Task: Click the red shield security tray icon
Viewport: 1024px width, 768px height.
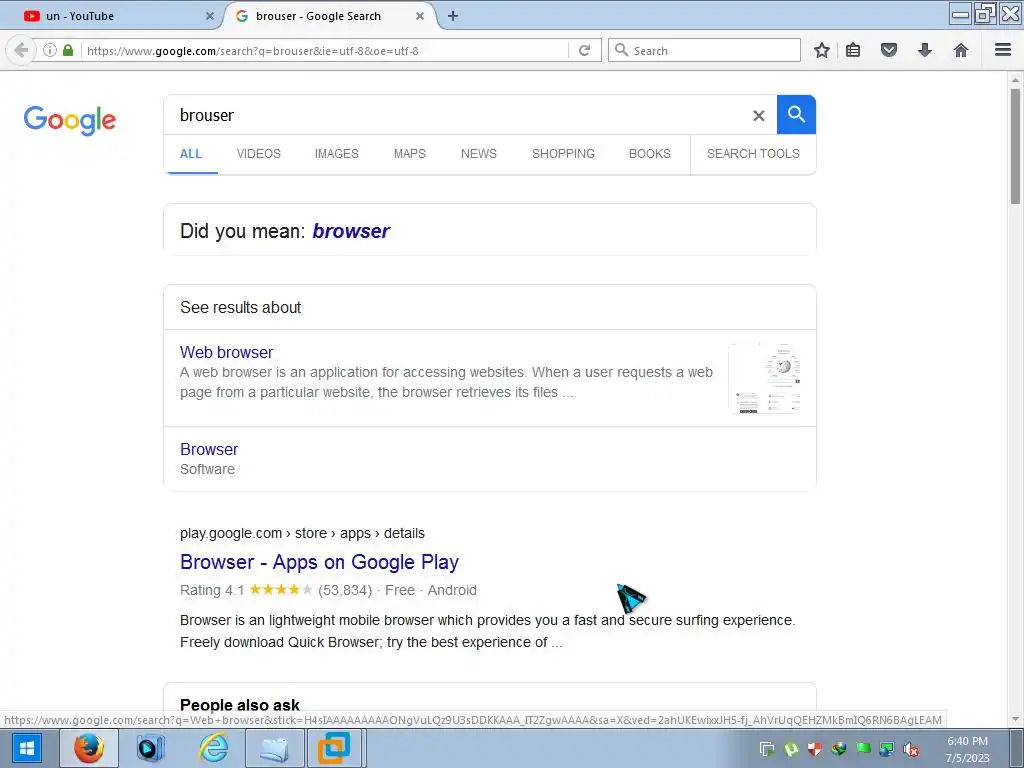Action: (x=814, y=749)
